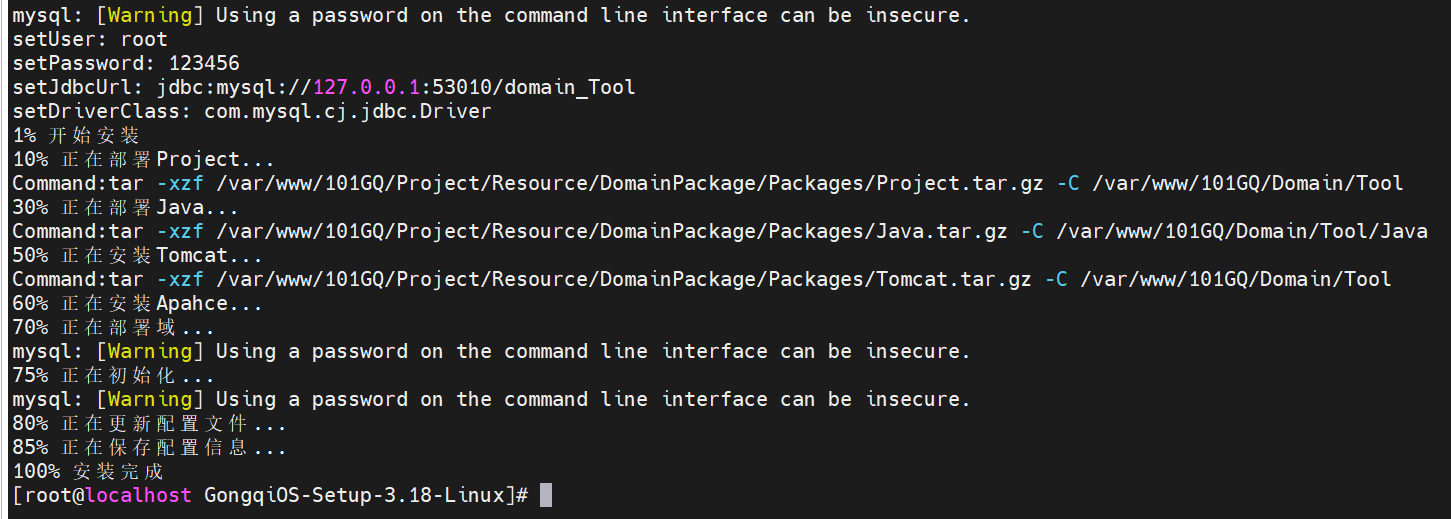Viewport: 1451px width, 519px height.
Task: Click the terminal cursor block after the prompt
Action: pos(545,495)
